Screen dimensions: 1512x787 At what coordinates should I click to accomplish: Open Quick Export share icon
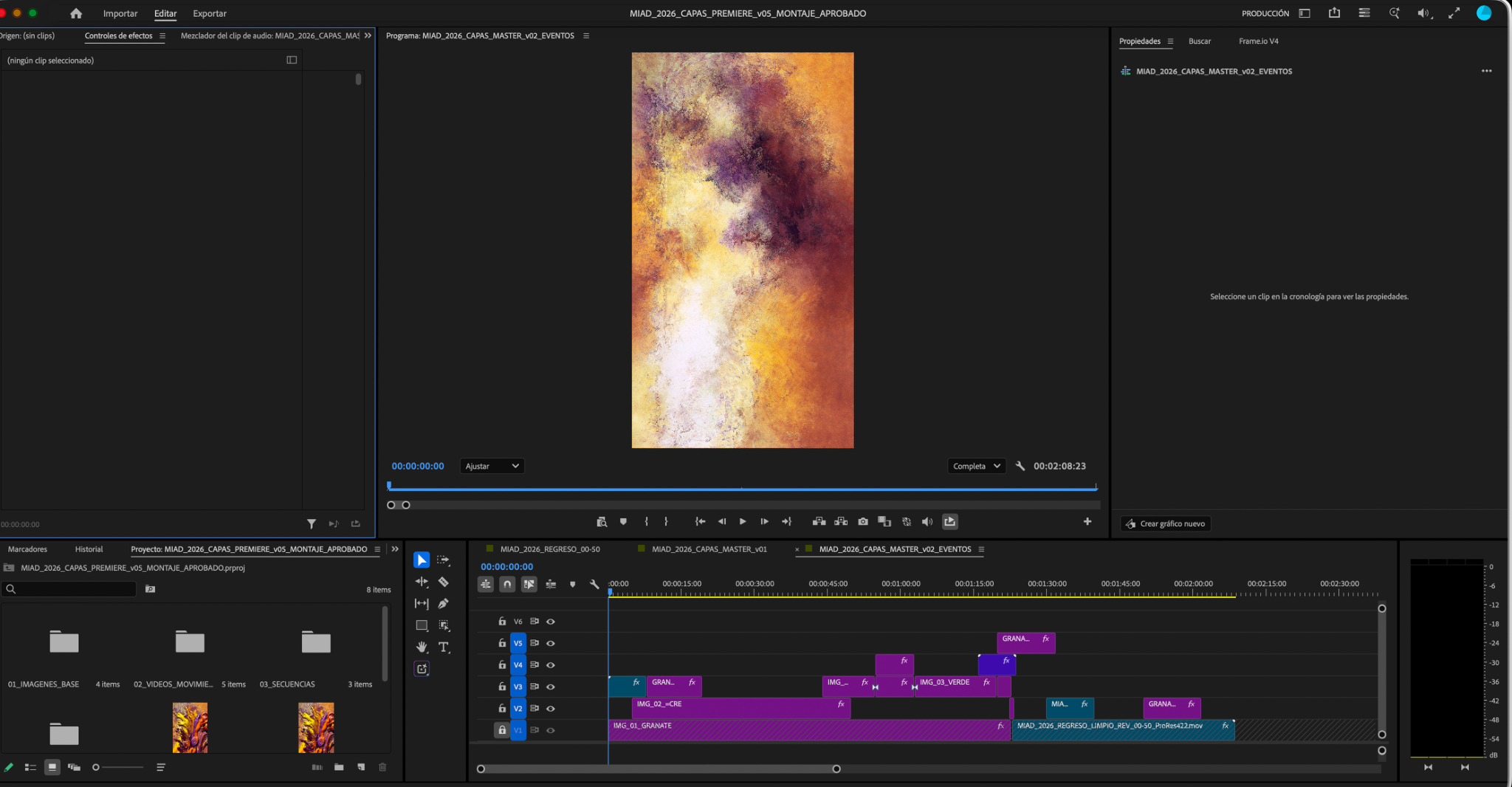tap(1334, 13)
